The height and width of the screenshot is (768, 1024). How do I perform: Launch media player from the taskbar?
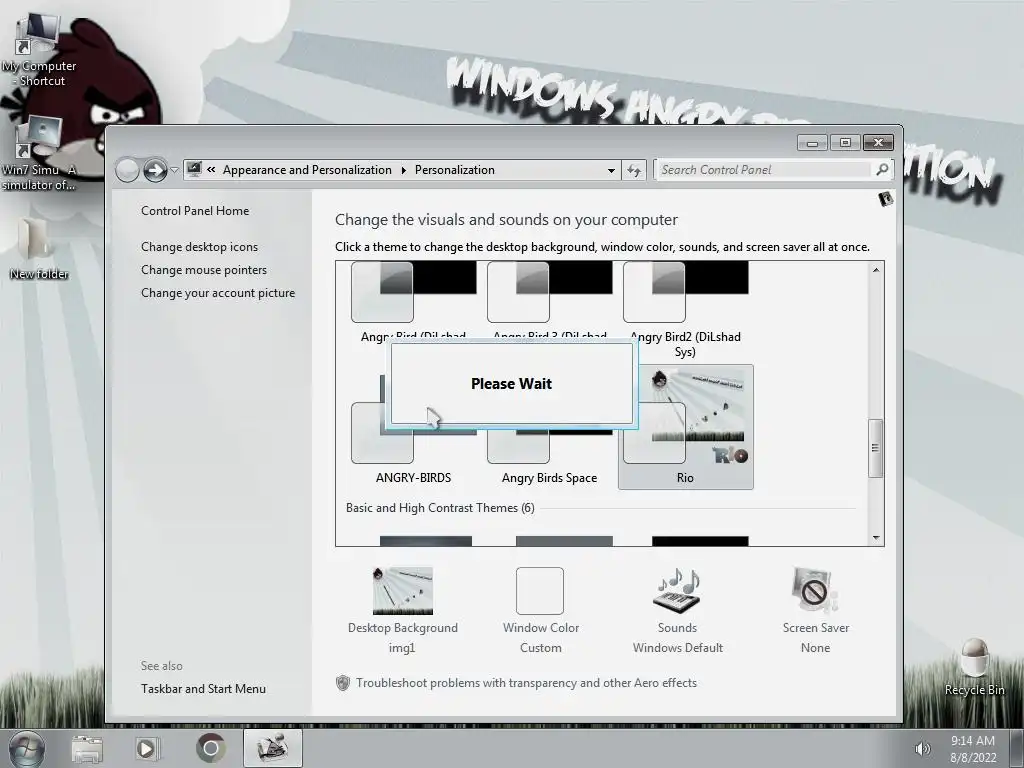point(147,748)
